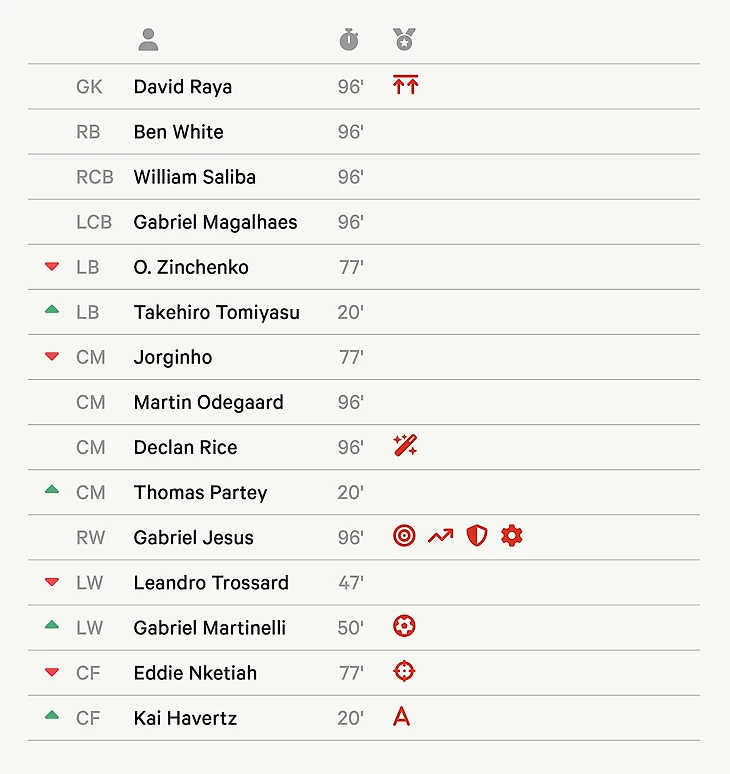Click Gabriel Jesus's shield badge
The image size is (730, 774).
(477, 536)
